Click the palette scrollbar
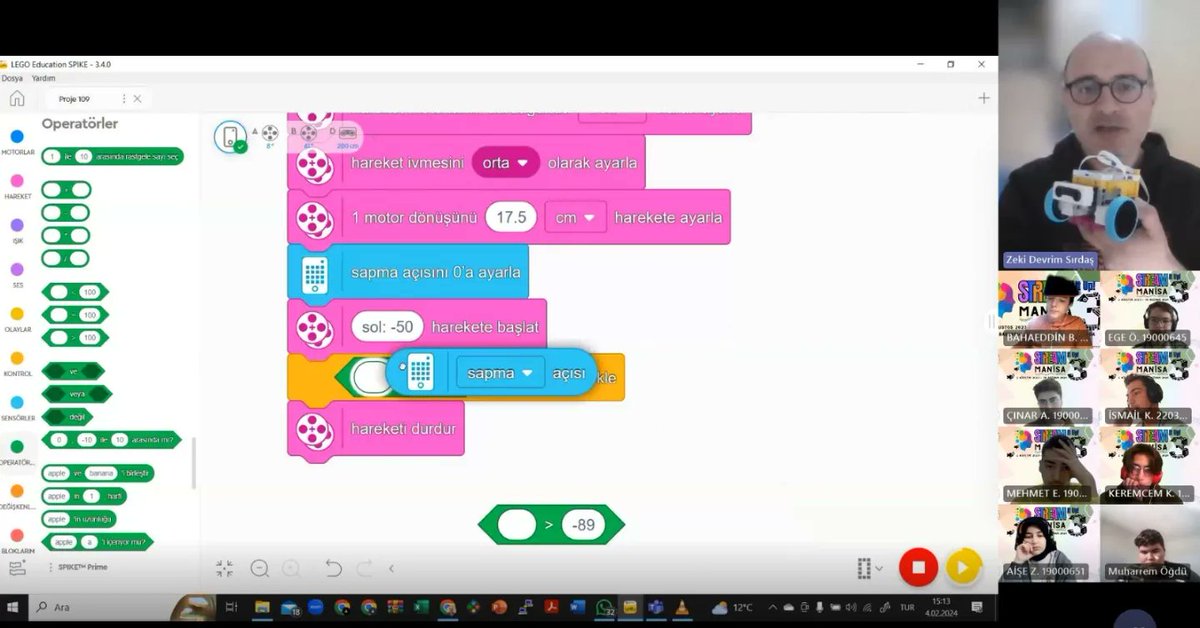 tap(193, 463)
